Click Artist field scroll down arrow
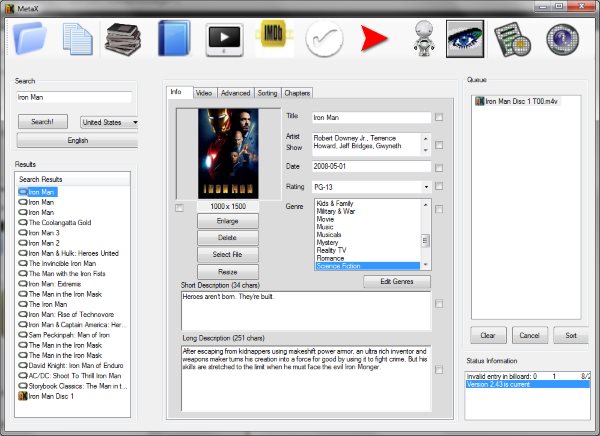Image resolution: width=600 pixels, height=436 pixels. 426,150
